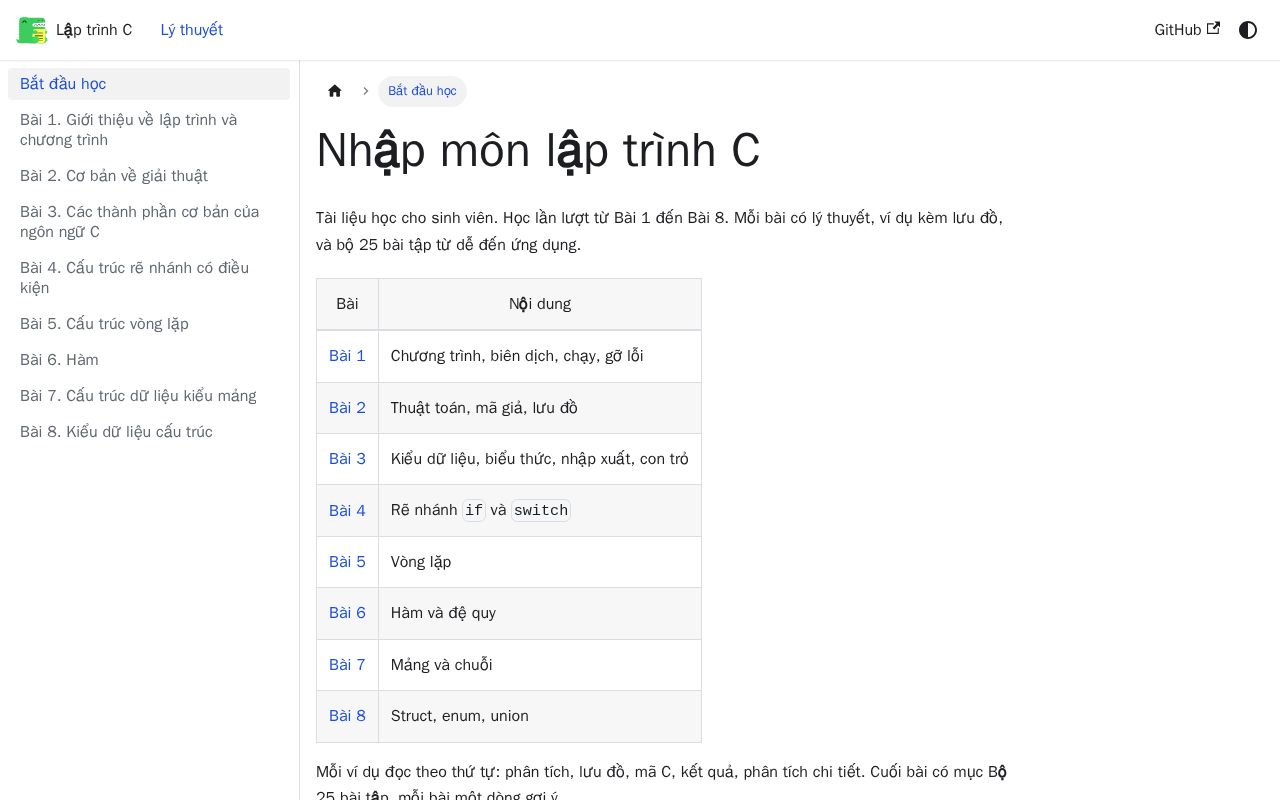This screenshot has width=1280, height=800.
Task: Open sidebar Bài 4. Cấu trúc rẽ nhánh
Action: coord(149,278)
